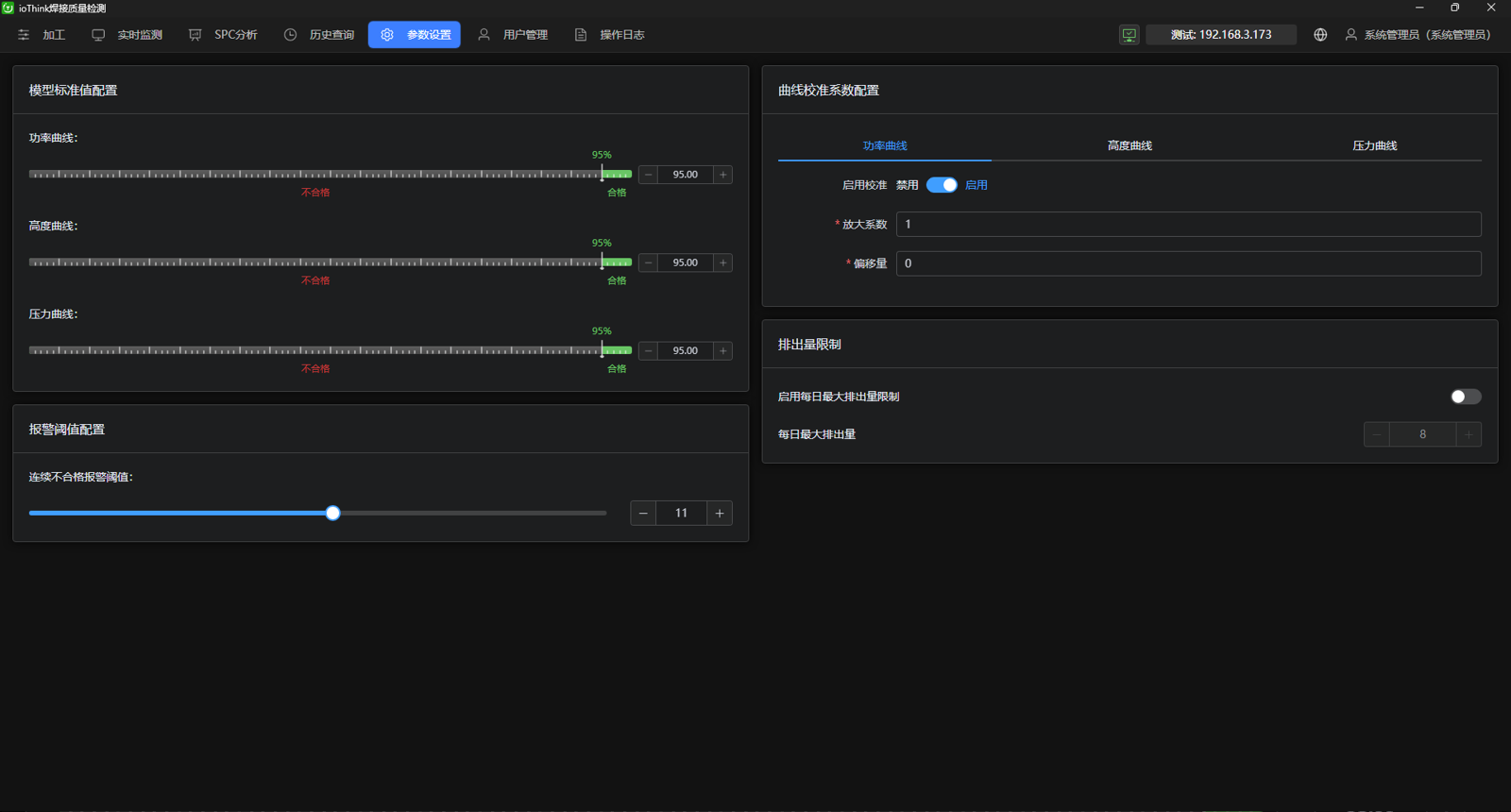Click the 每日最大排出量 value field showing 8
The width and height of the screenshot is (1511, 812).
(1423, 434)
